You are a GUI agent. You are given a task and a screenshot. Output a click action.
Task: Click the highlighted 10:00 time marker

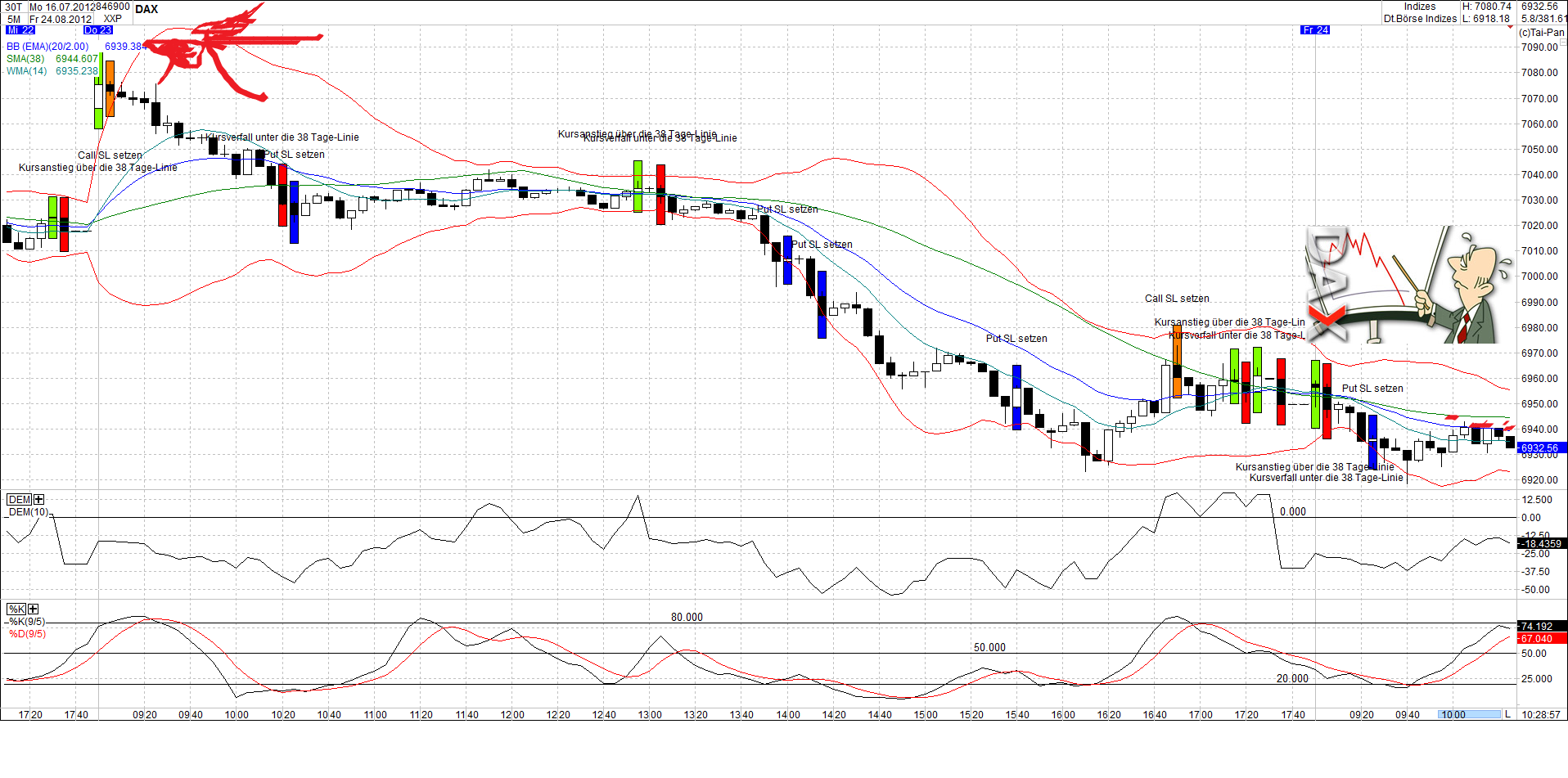tap(1470, 715)
